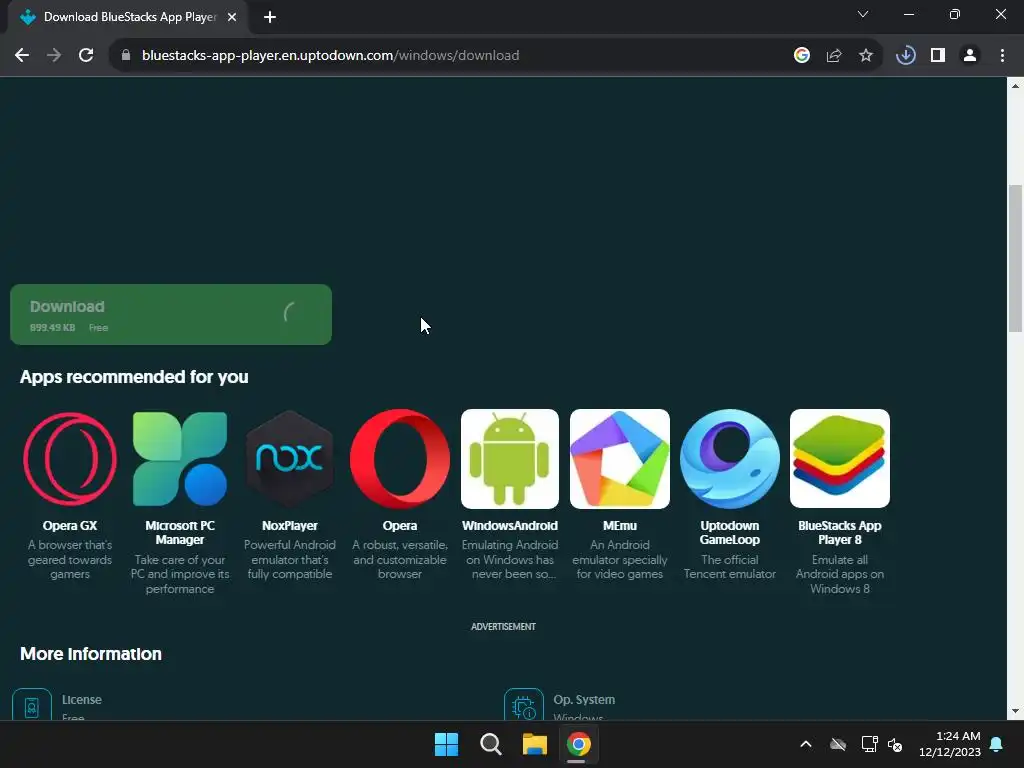
Task: View site info via the lock icon
Action: coord(126,56)
